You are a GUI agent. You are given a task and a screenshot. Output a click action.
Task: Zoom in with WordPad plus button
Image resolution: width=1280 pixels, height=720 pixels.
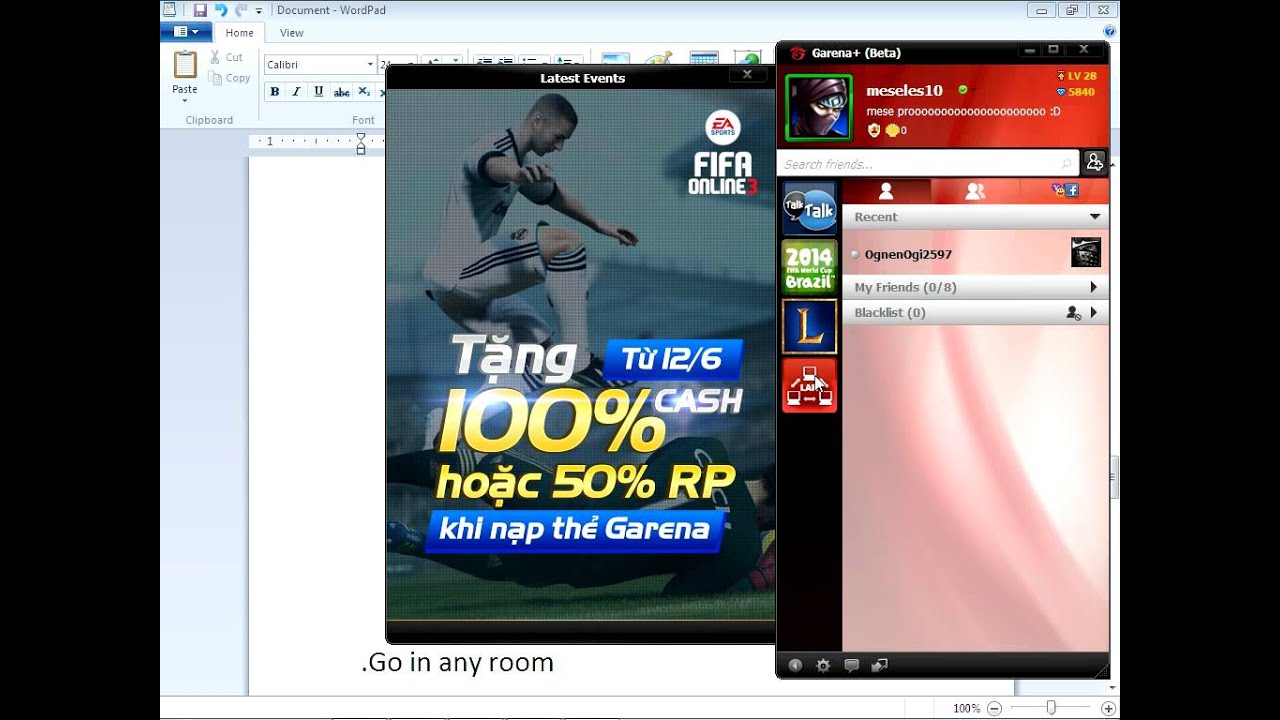[x=1107, y=708]
